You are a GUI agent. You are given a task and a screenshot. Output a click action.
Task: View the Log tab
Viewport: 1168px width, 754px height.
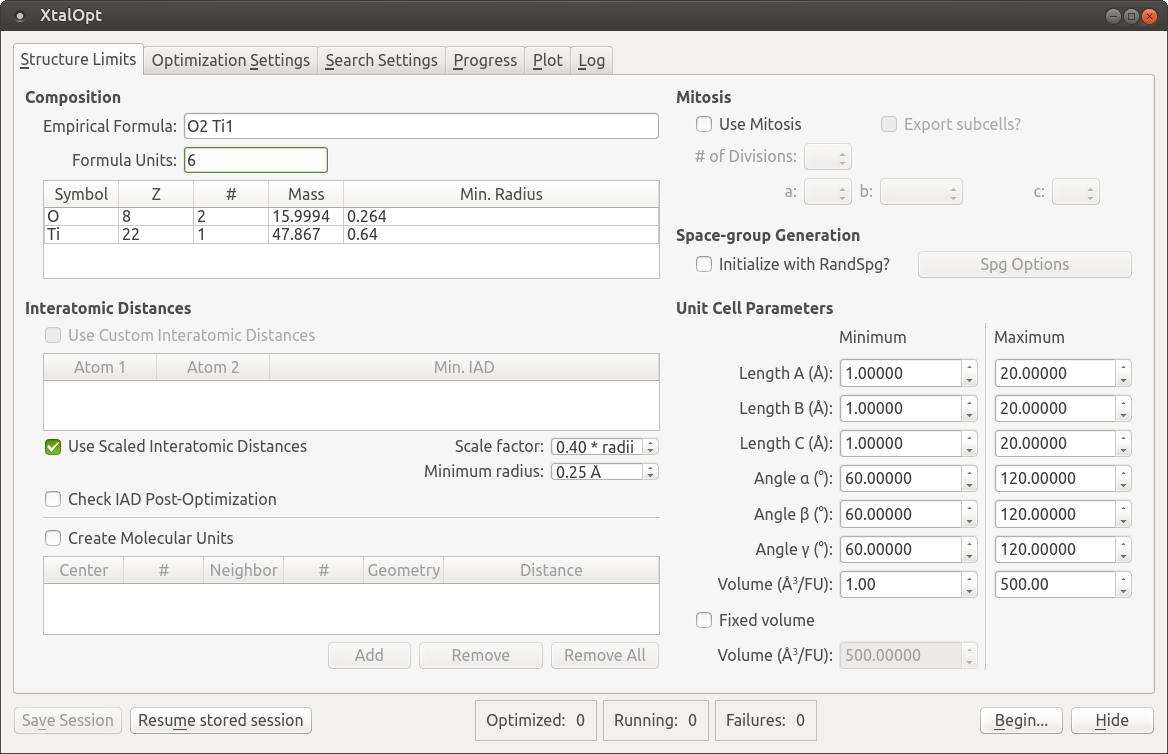(591, 60)
